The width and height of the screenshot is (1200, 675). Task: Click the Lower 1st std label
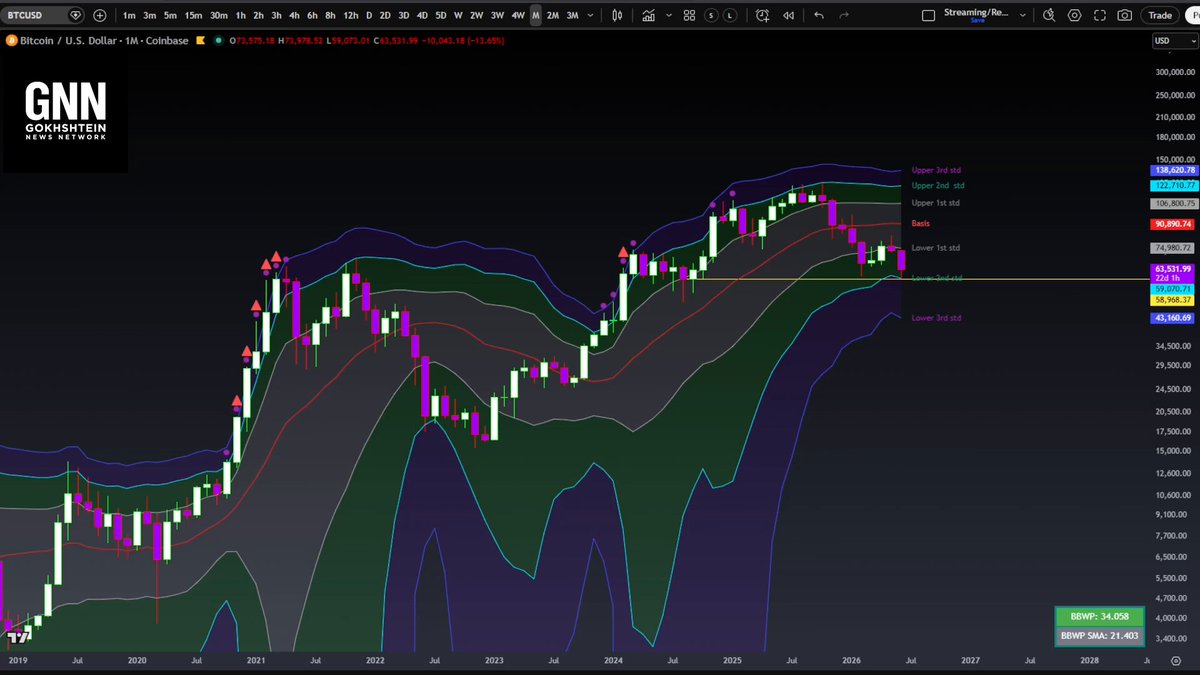pyautogui.click(x=935, y=247)
